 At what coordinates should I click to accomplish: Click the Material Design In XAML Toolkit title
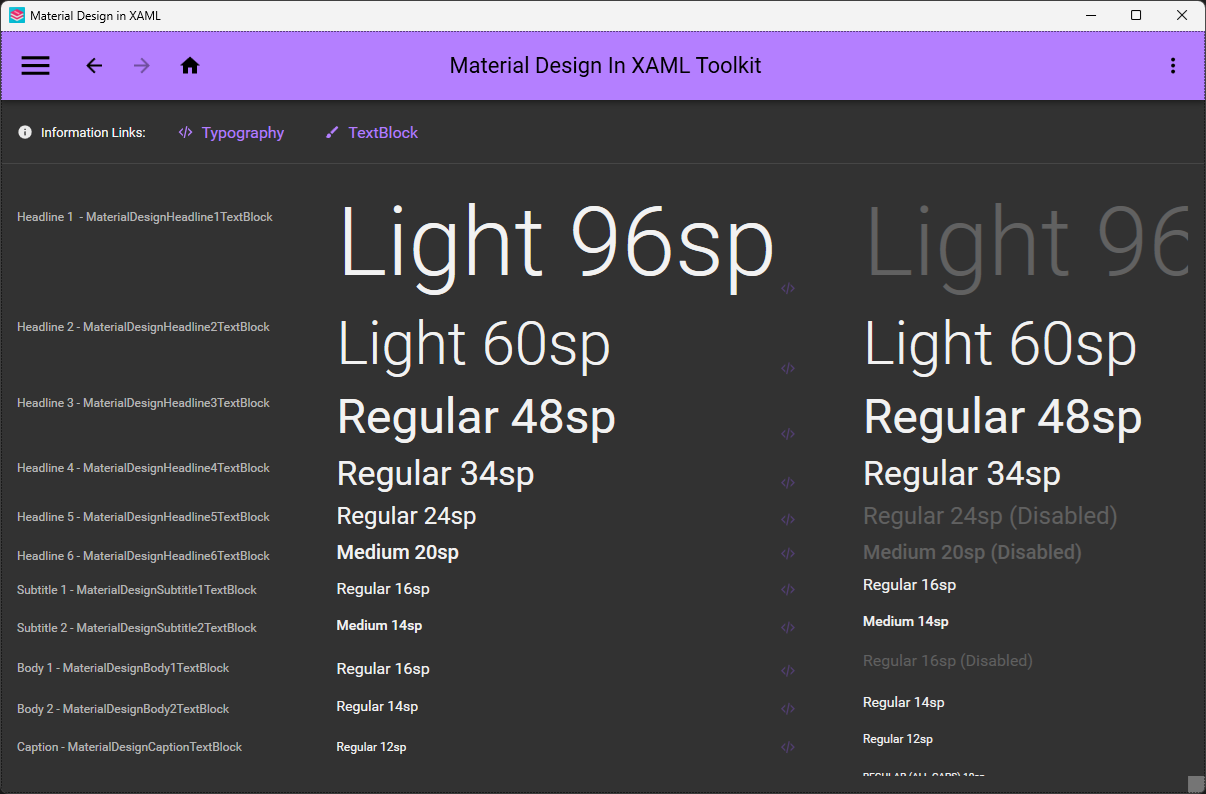pyautogui.click(x=605, y=66)
